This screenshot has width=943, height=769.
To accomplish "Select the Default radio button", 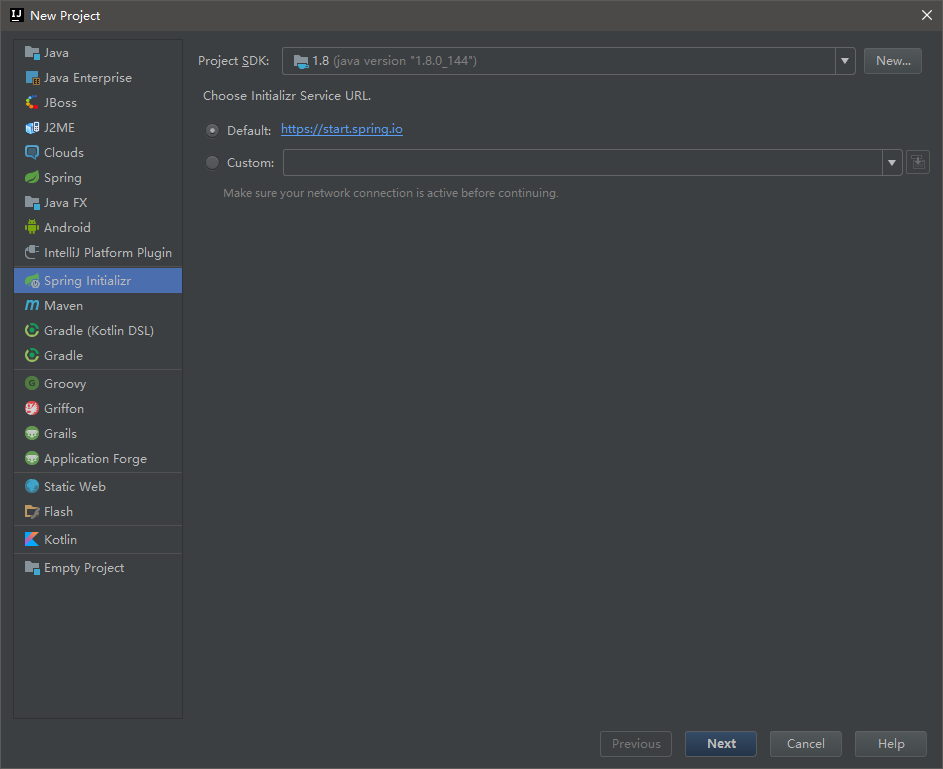I will [212, 130].
